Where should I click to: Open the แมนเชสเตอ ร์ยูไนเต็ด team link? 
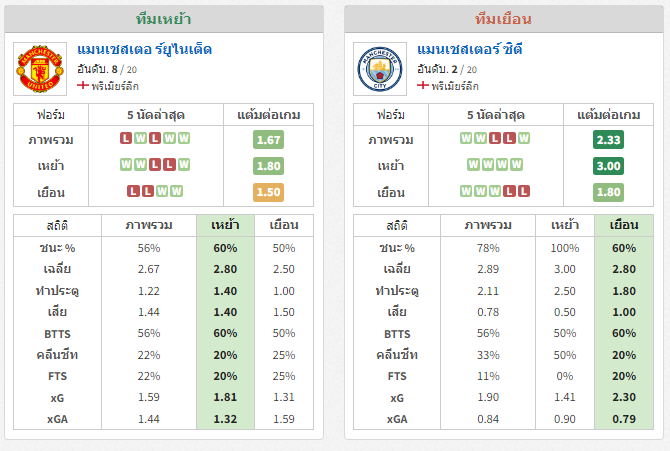(144, 49)
